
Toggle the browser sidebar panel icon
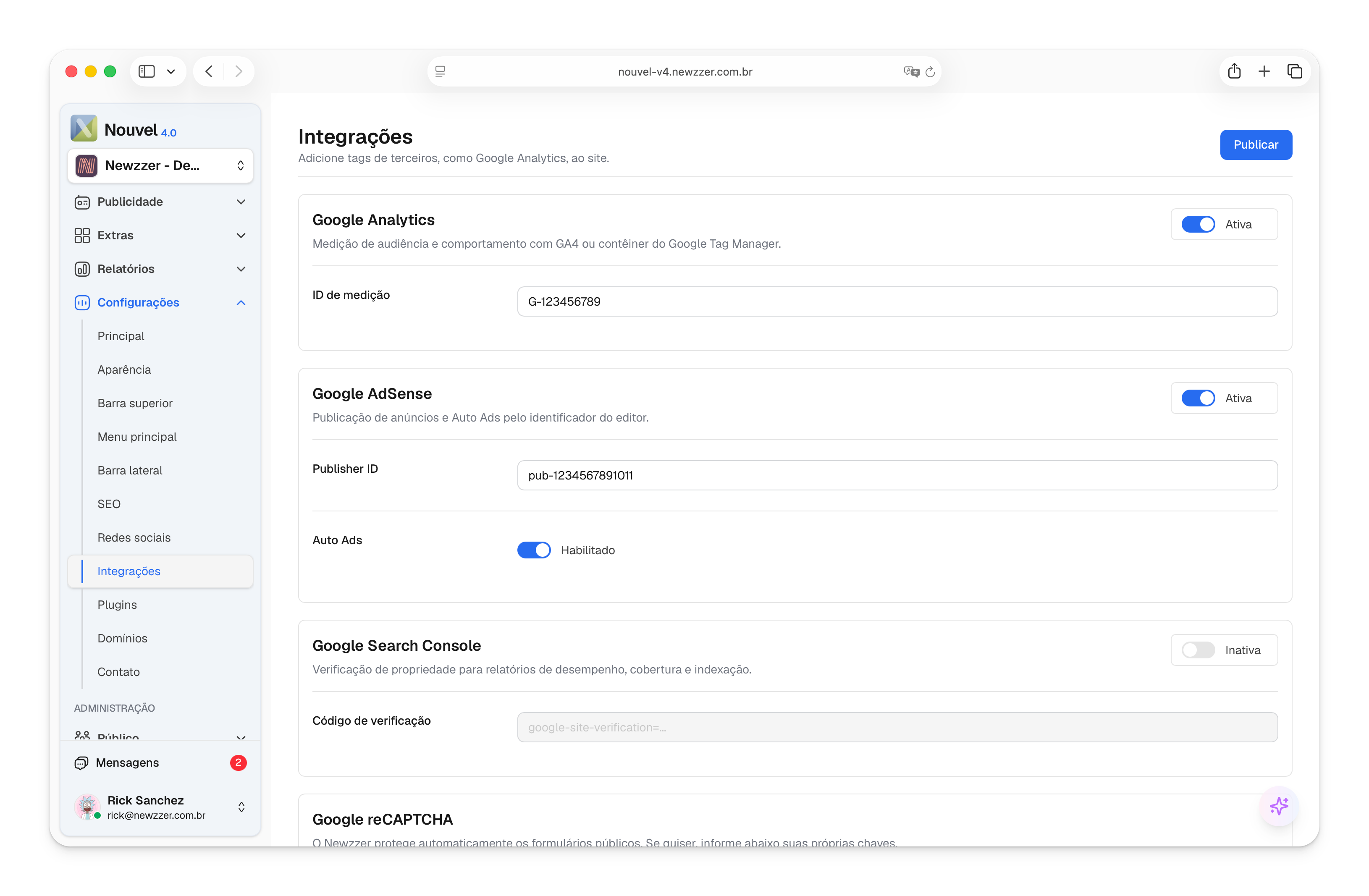tap(147, 71)
